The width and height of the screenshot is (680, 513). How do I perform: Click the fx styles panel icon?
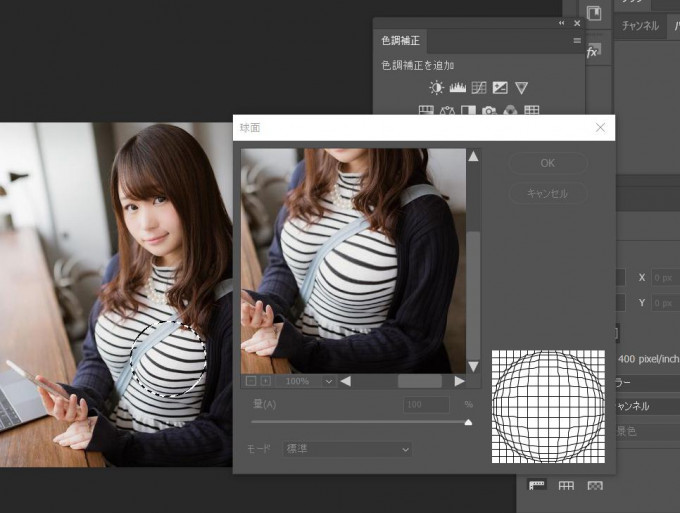click(x=592, y=51)
